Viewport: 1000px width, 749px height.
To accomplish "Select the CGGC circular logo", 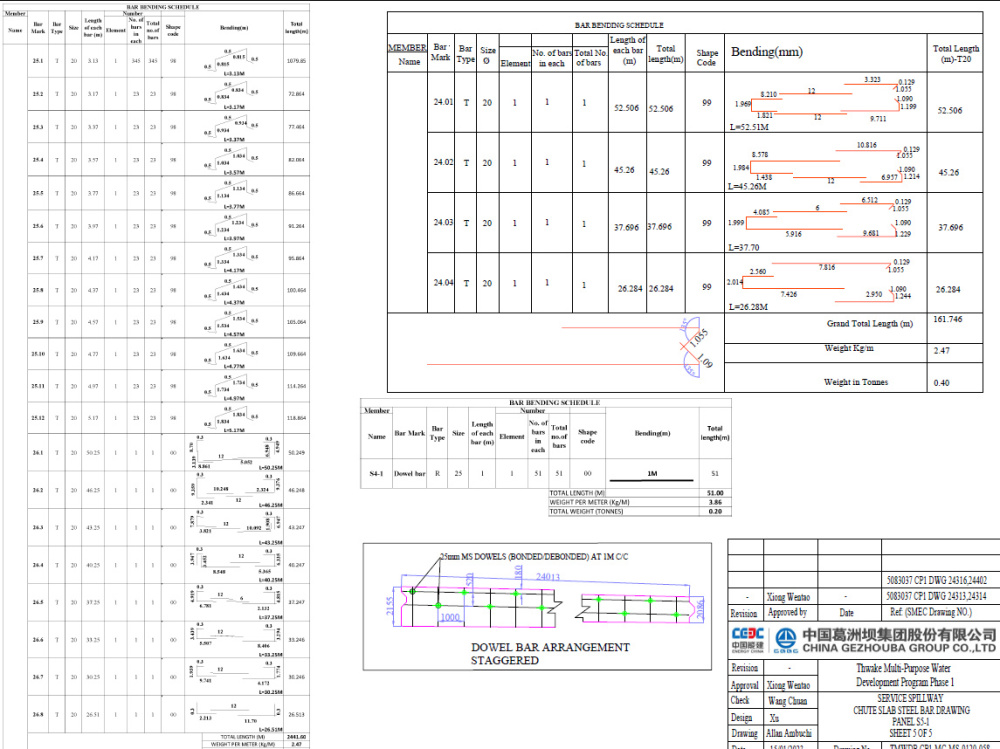I will point(784,638).
